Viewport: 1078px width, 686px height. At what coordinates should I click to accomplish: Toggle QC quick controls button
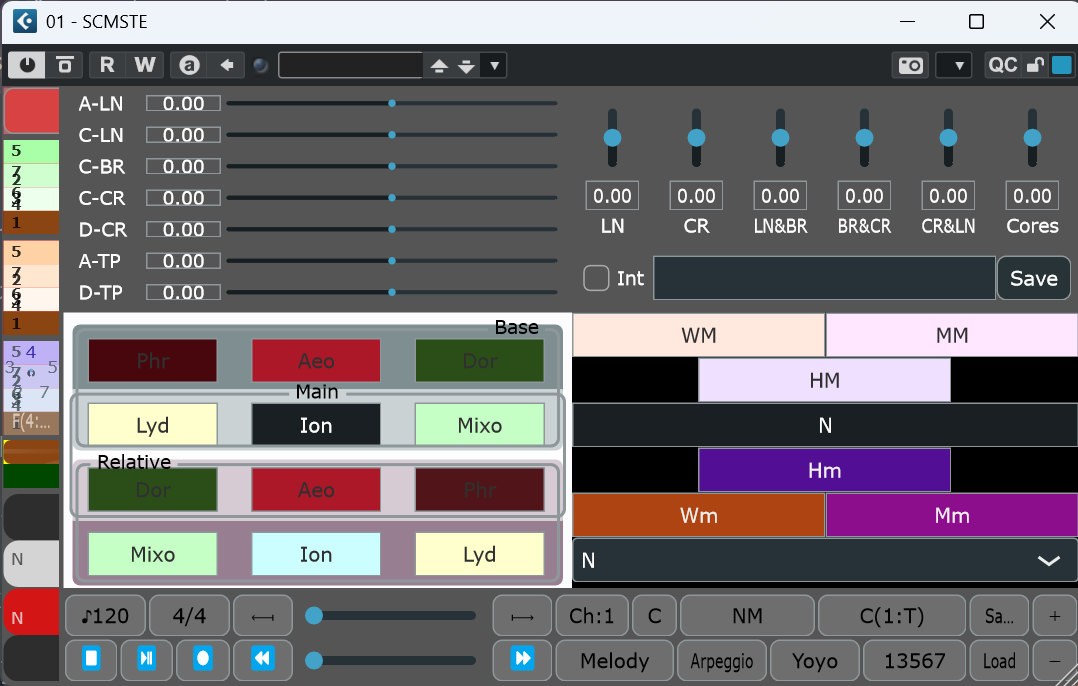point(1002,65)
